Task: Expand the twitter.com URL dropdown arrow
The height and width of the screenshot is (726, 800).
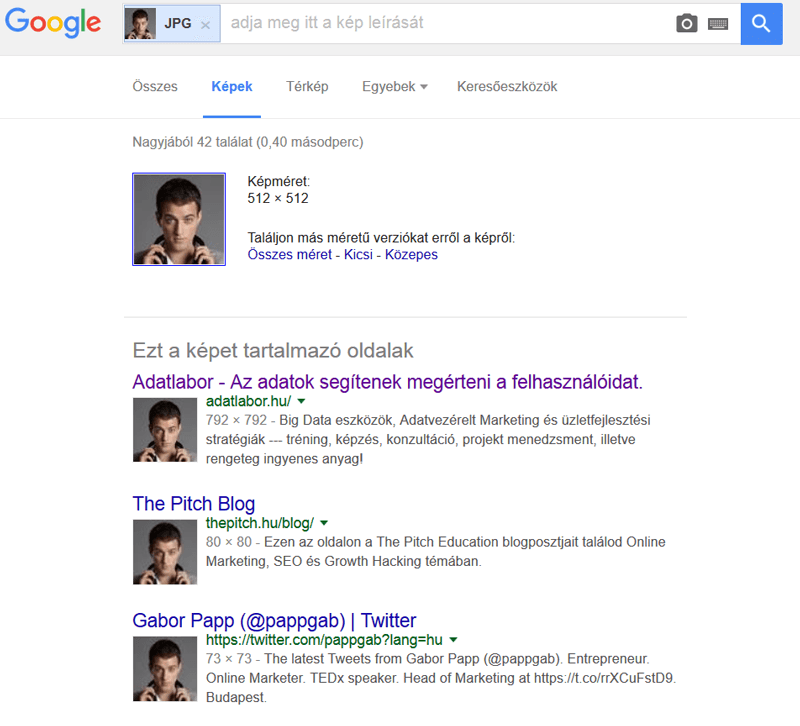Action: pyautogui.click(x=453, y=639)
